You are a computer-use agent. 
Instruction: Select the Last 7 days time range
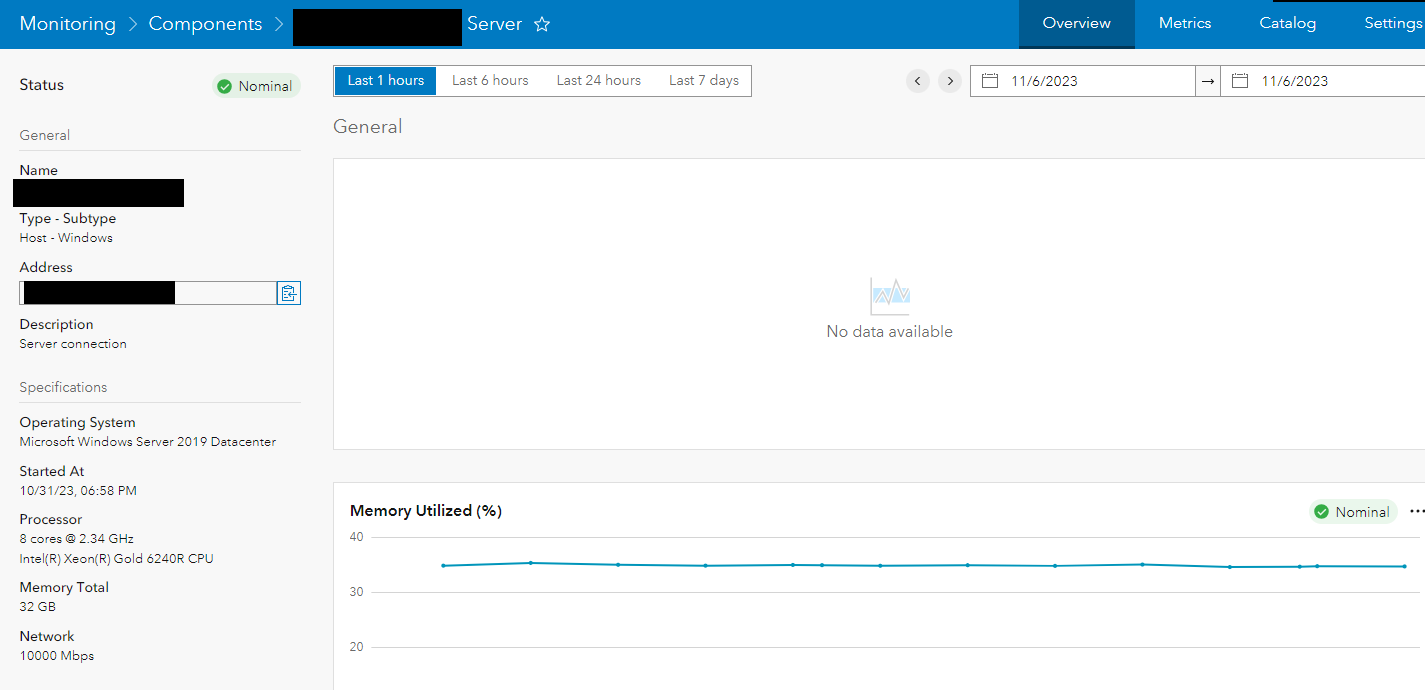[x=703, y=80]
